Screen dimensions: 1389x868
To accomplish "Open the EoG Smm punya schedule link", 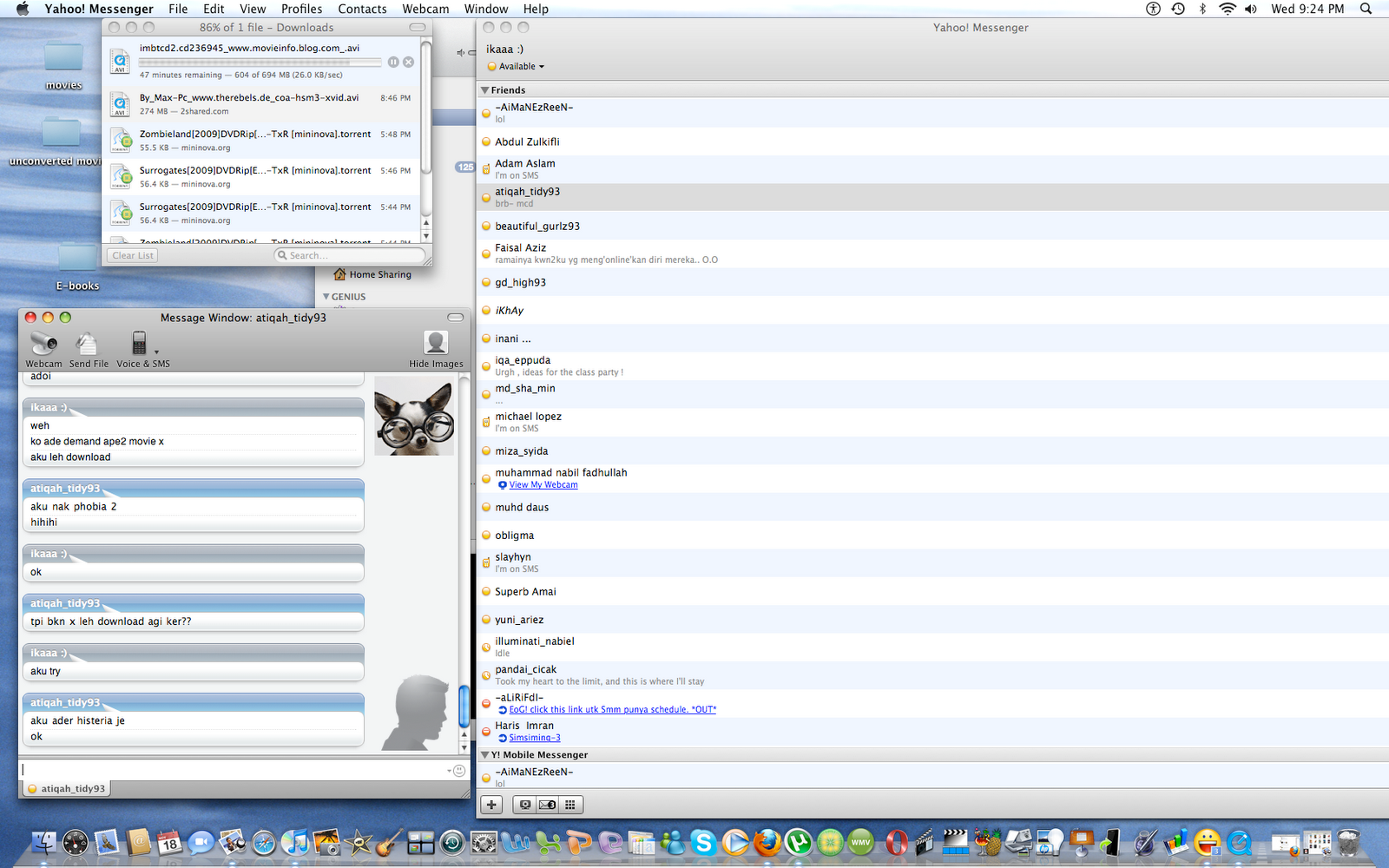I will [613, 710].
